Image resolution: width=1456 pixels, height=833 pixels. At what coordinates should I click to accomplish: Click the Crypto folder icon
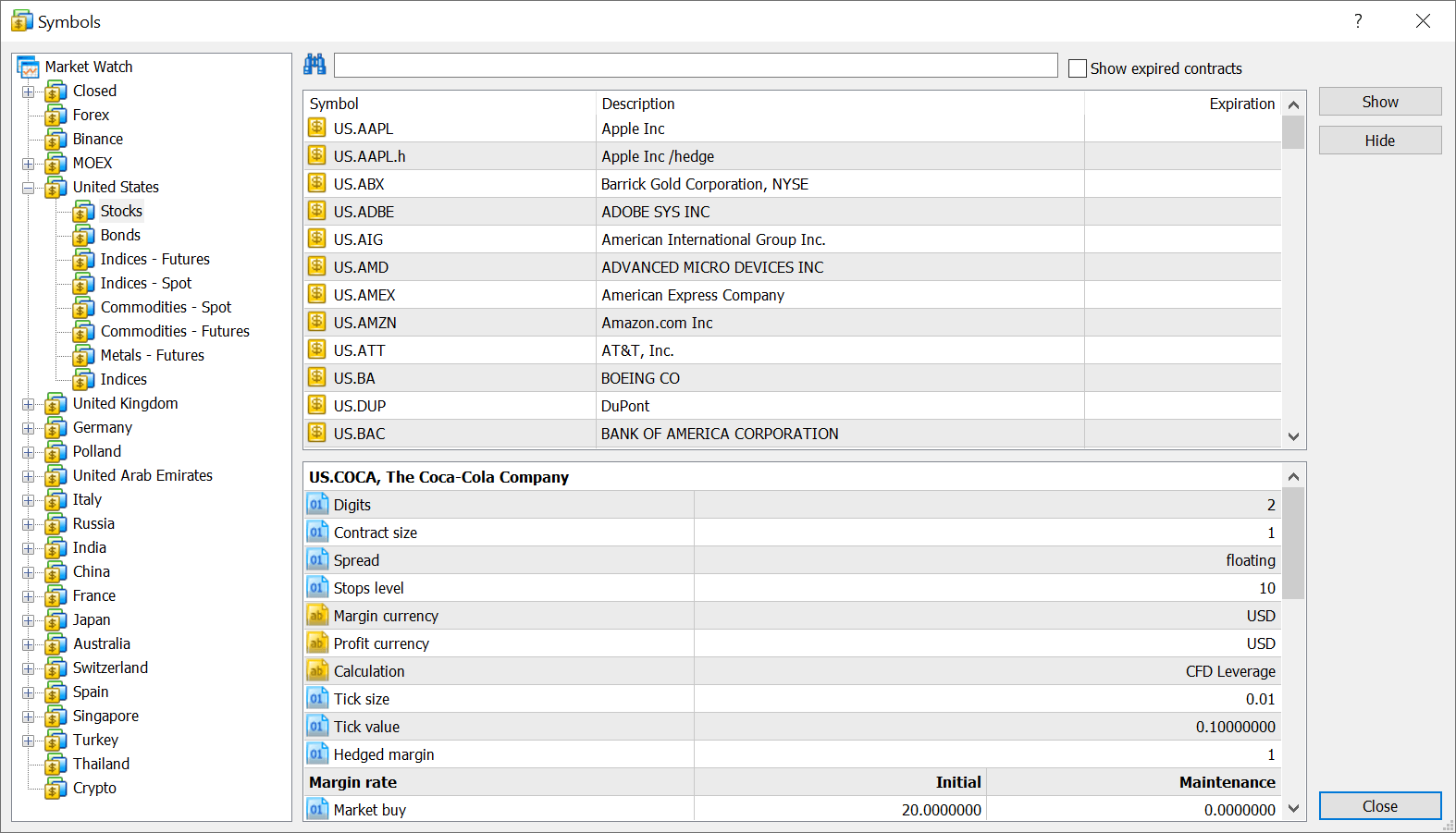point(56,789)
